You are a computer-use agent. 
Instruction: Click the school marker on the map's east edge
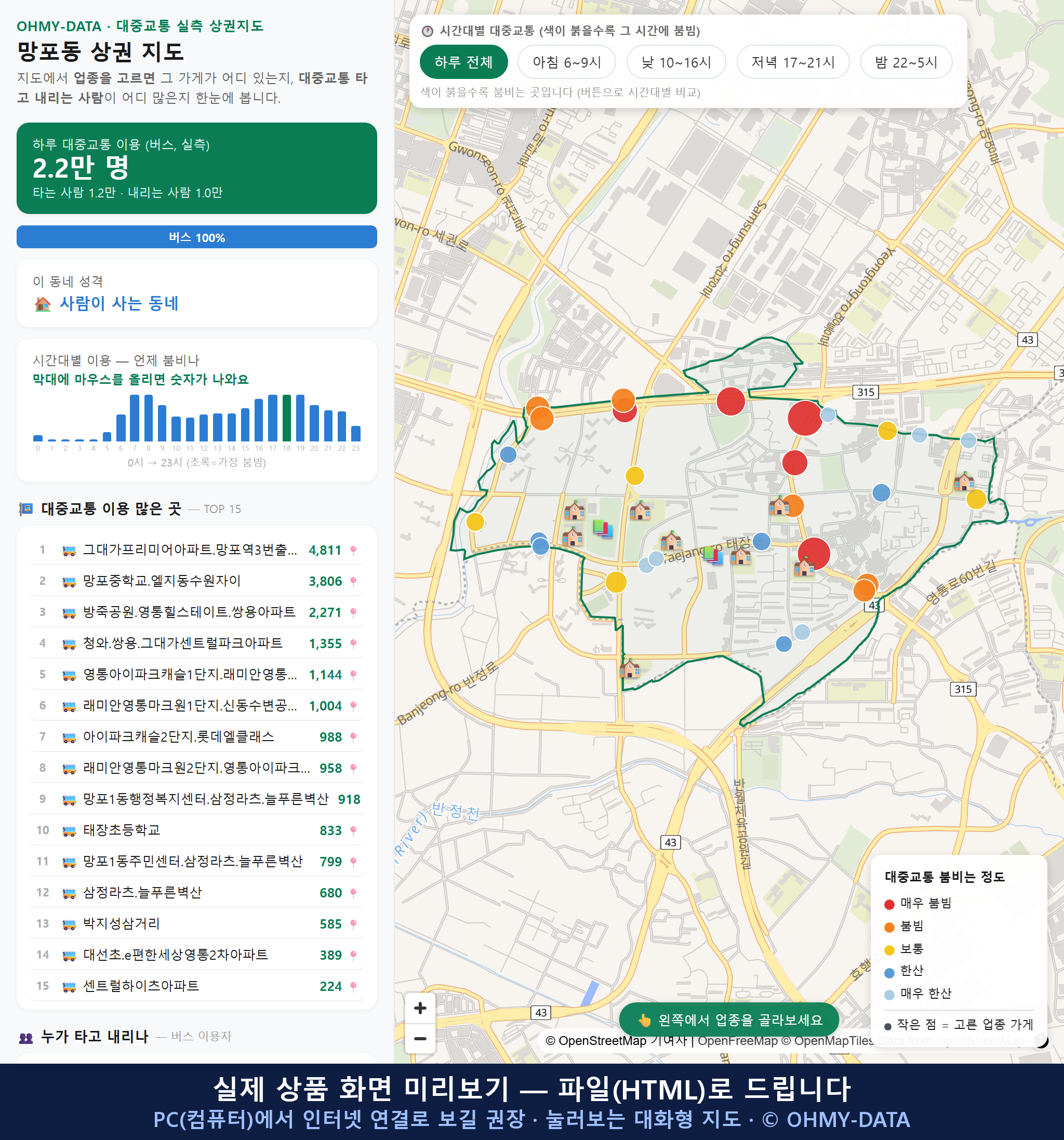coord(964,480)
